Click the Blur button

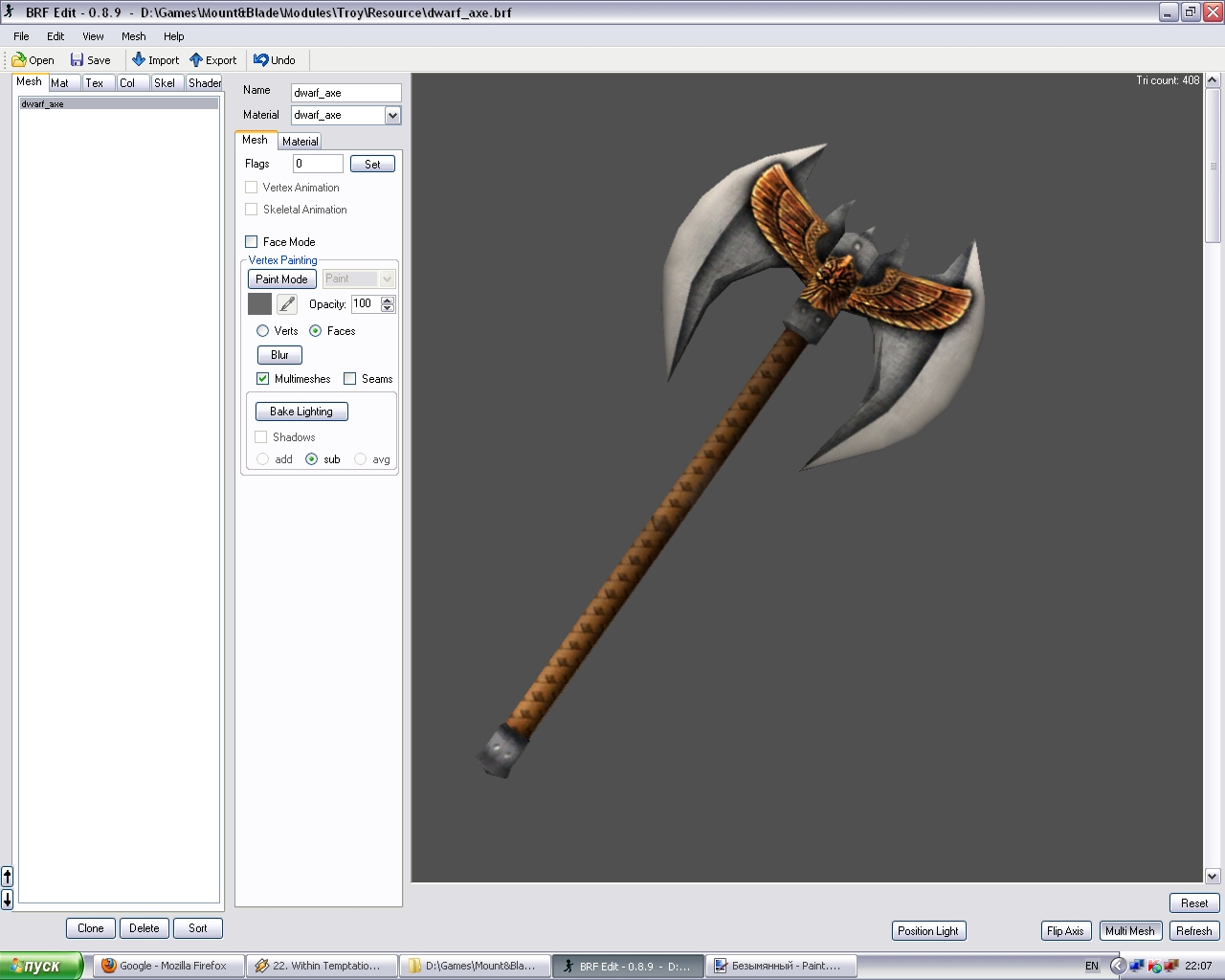pyautogui.click(x=279, y=355)
